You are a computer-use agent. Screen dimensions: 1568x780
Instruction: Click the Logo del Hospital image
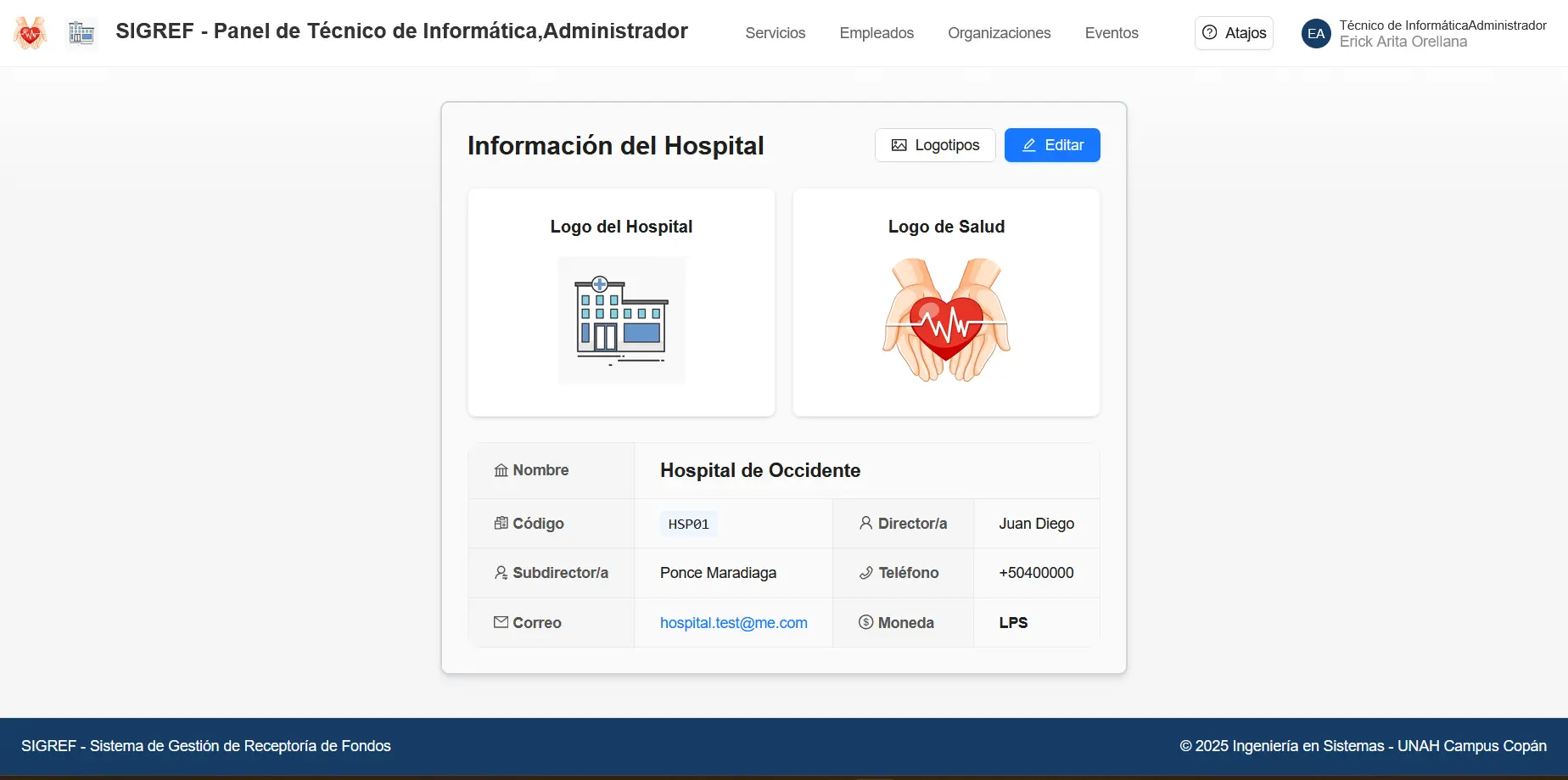621,320
